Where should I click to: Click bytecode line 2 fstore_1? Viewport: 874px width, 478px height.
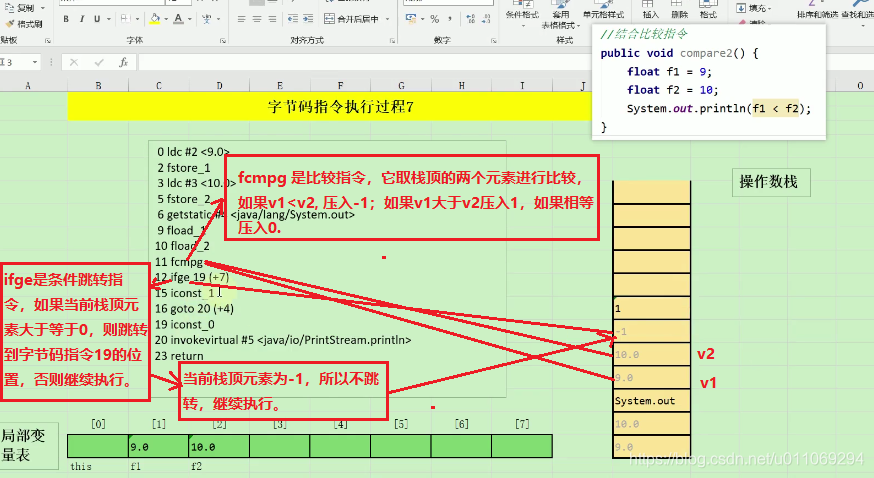coord(184,168)
